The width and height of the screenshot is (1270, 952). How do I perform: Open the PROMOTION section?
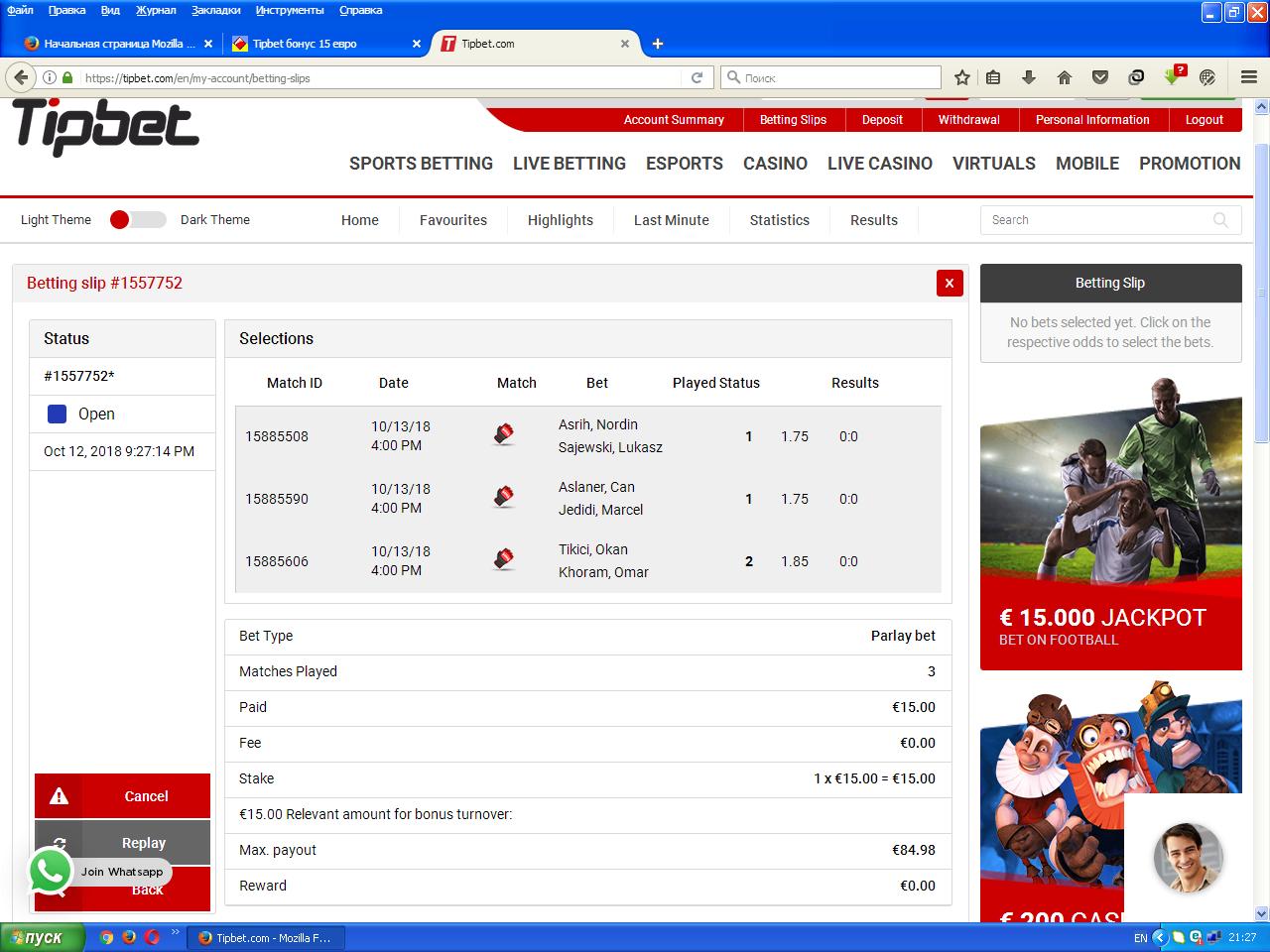[1190, 164]
